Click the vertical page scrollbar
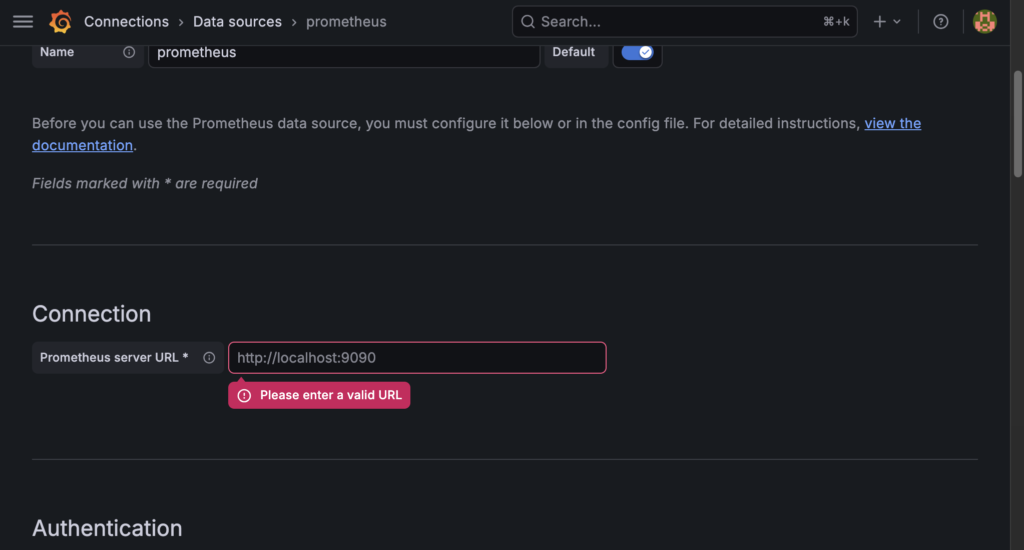Viewport: 1024px width, 550px height. [1017, 124]
